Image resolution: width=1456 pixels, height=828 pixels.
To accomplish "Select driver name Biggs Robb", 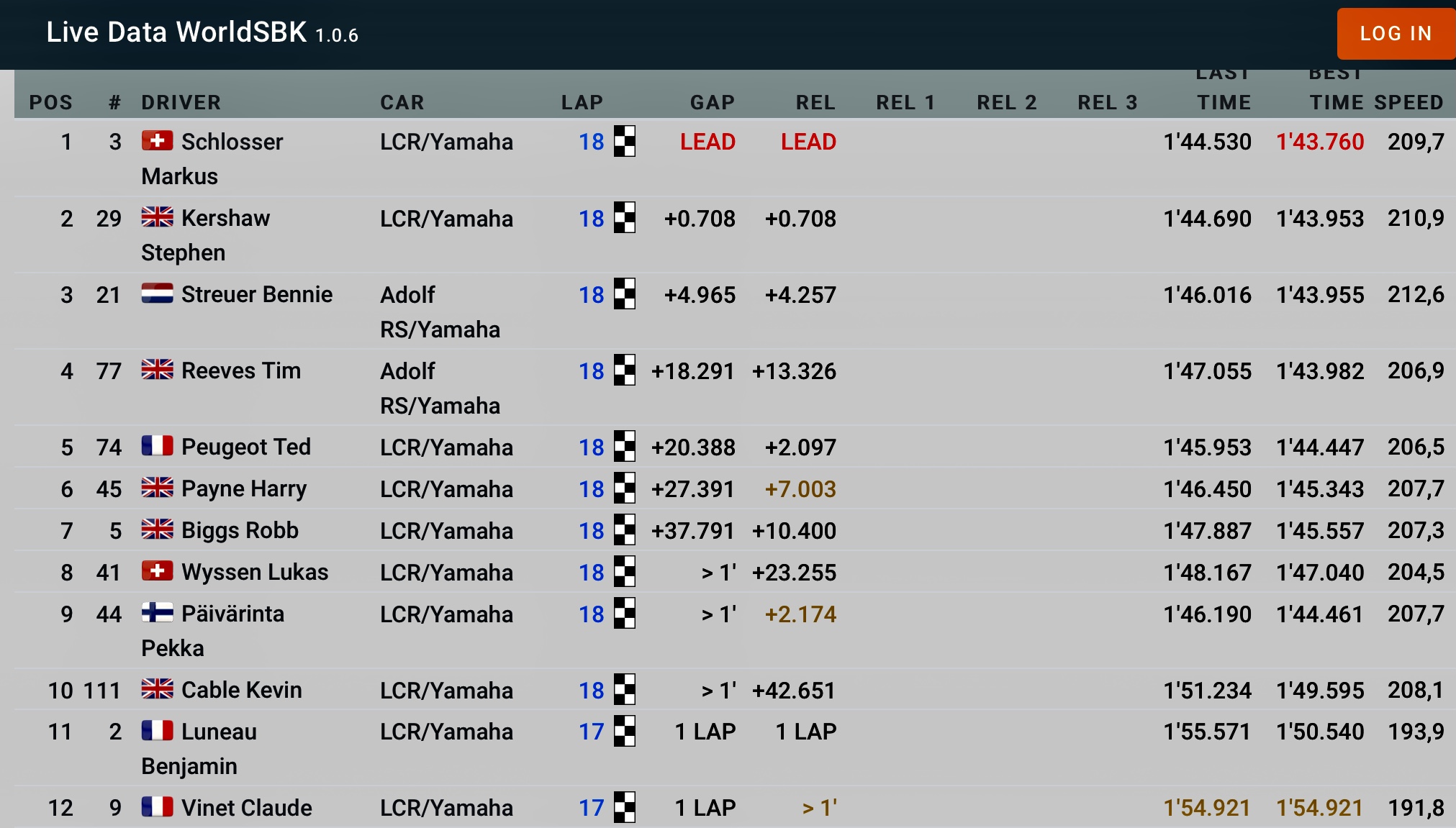I will (x=240, y=530).
